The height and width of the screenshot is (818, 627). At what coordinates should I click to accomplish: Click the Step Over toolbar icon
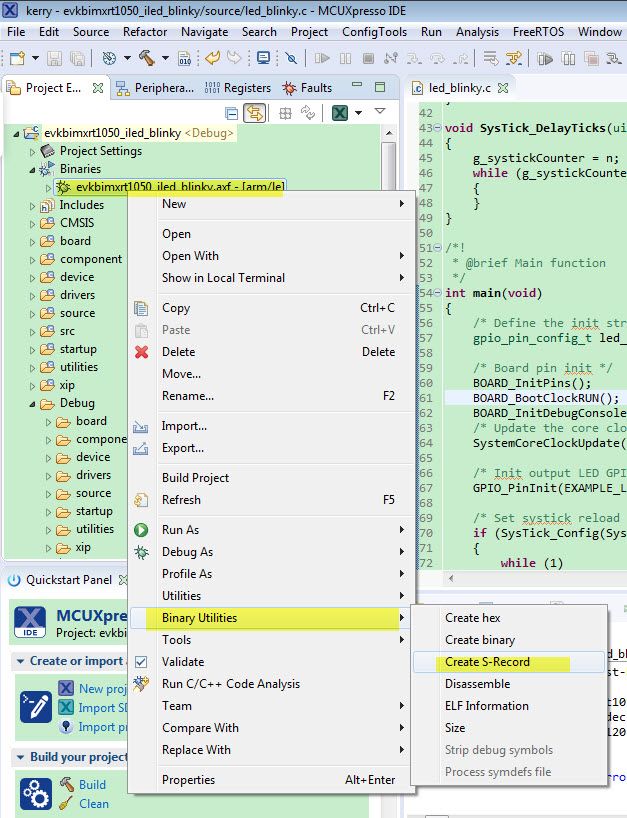click(x=438, y=58)
